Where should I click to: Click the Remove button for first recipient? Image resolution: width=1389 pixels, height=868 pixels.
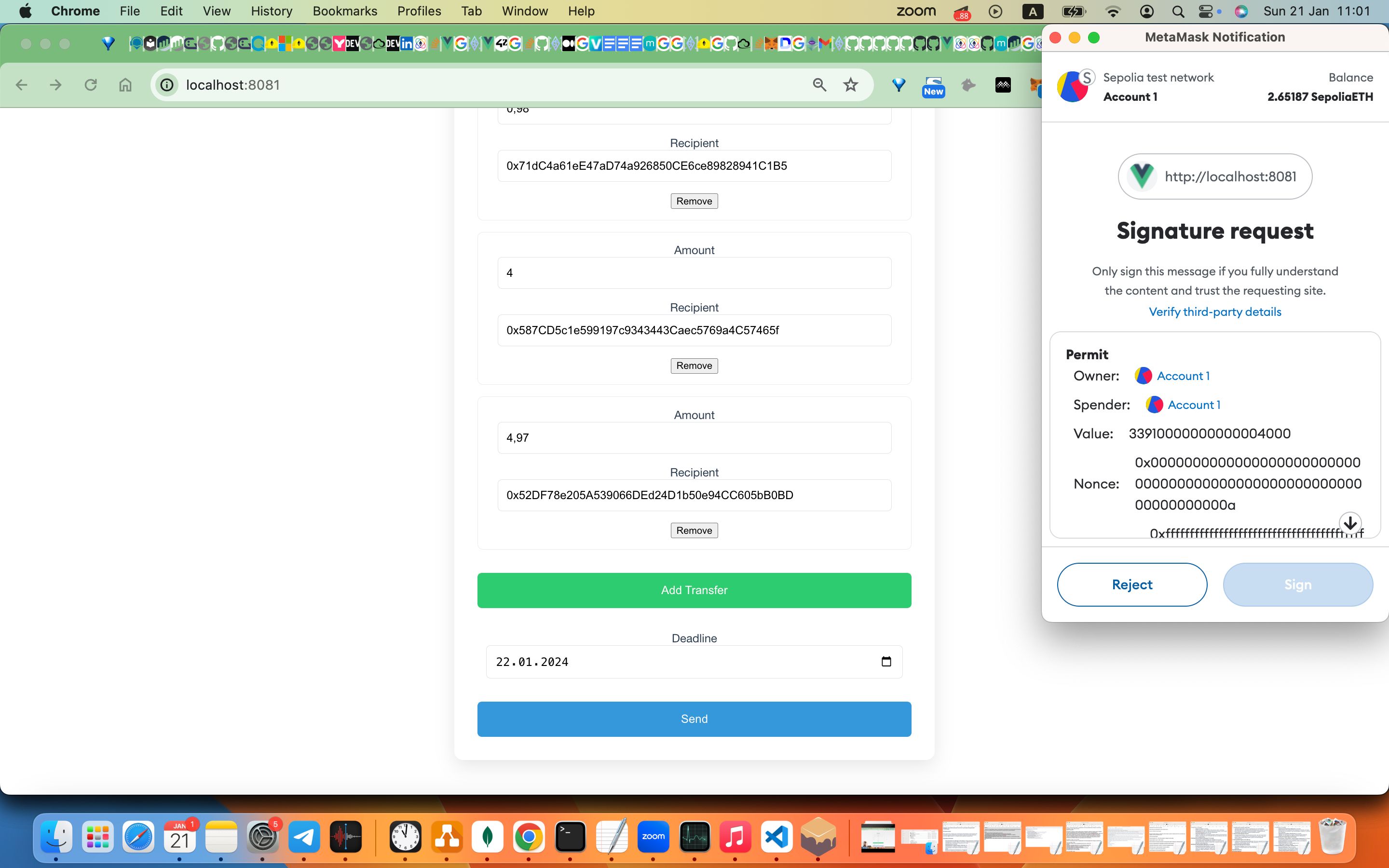[694, 200]
